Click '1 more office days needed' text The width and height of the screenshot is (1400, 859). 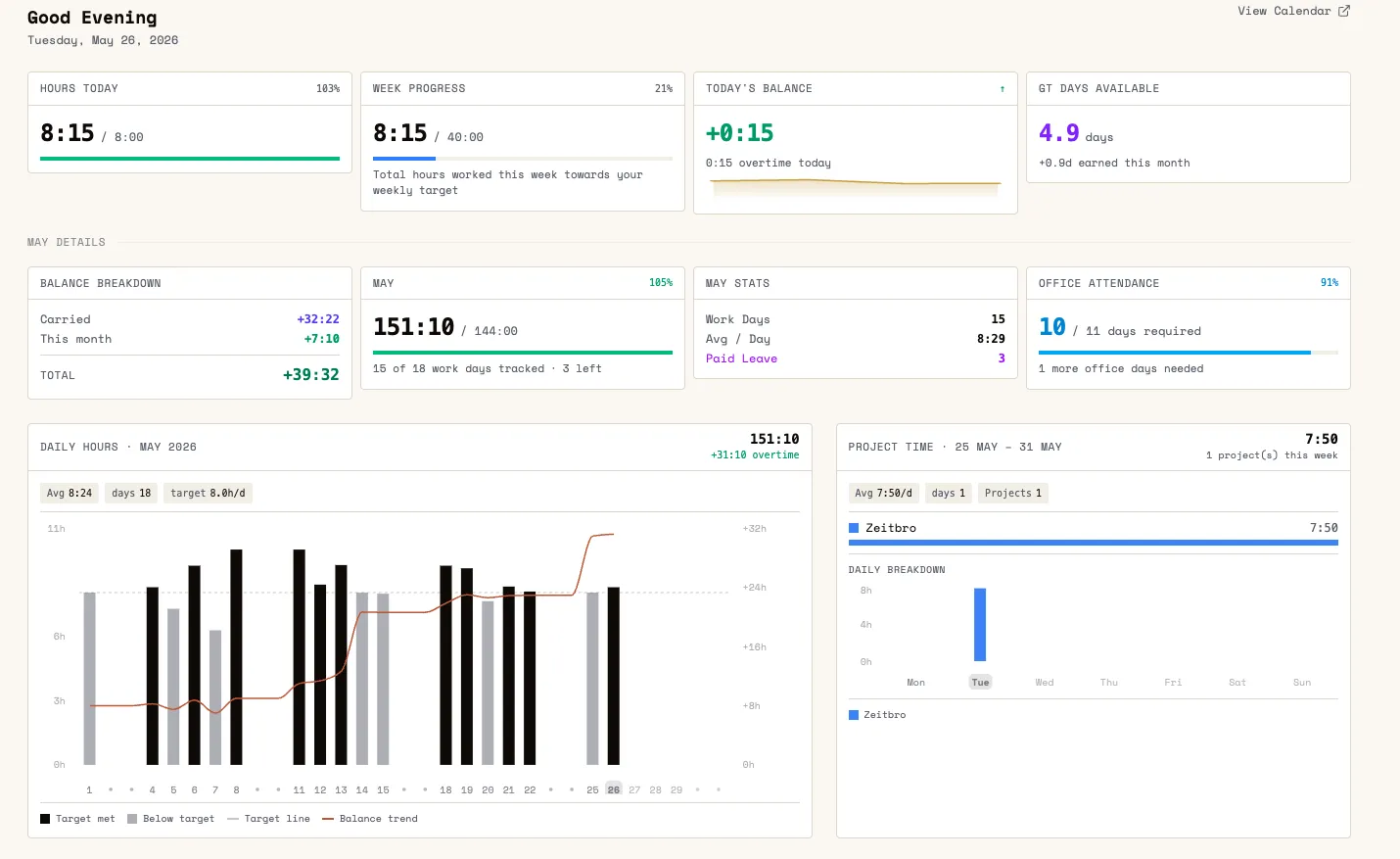[x=1121, y=369]
